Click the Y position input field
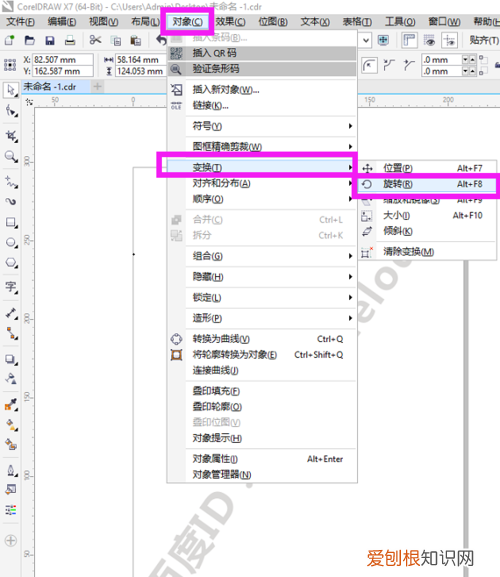The width and height of the screenshot is (500, 577). click(63, 71)
